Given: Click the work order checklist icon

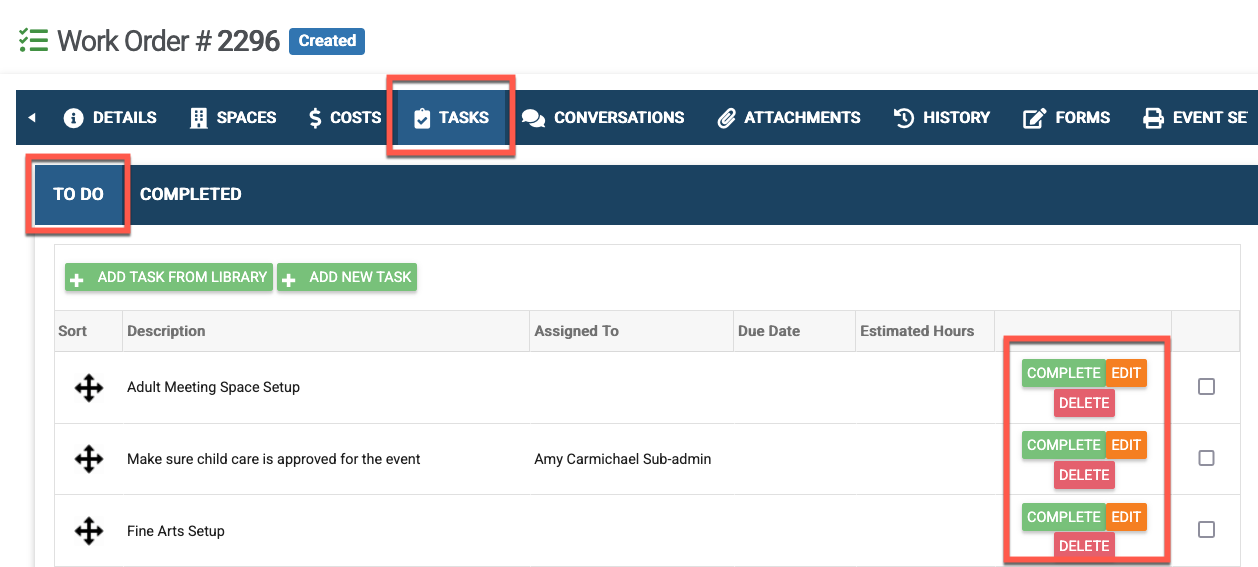Looking at the screenshot, I should [x=33, y=41].
